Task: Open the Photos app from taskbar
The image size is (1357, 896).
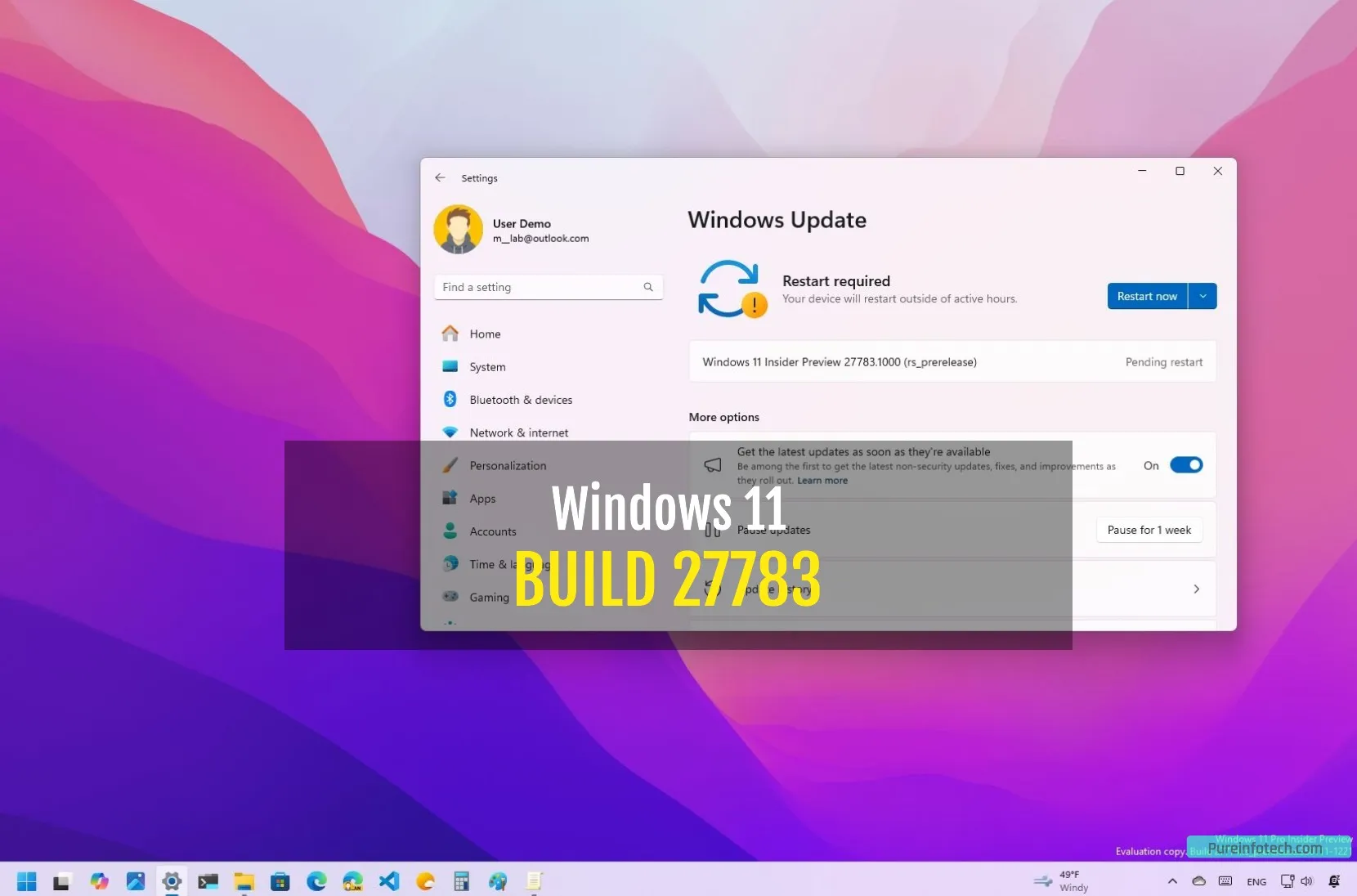Action: tap(136, 881)
